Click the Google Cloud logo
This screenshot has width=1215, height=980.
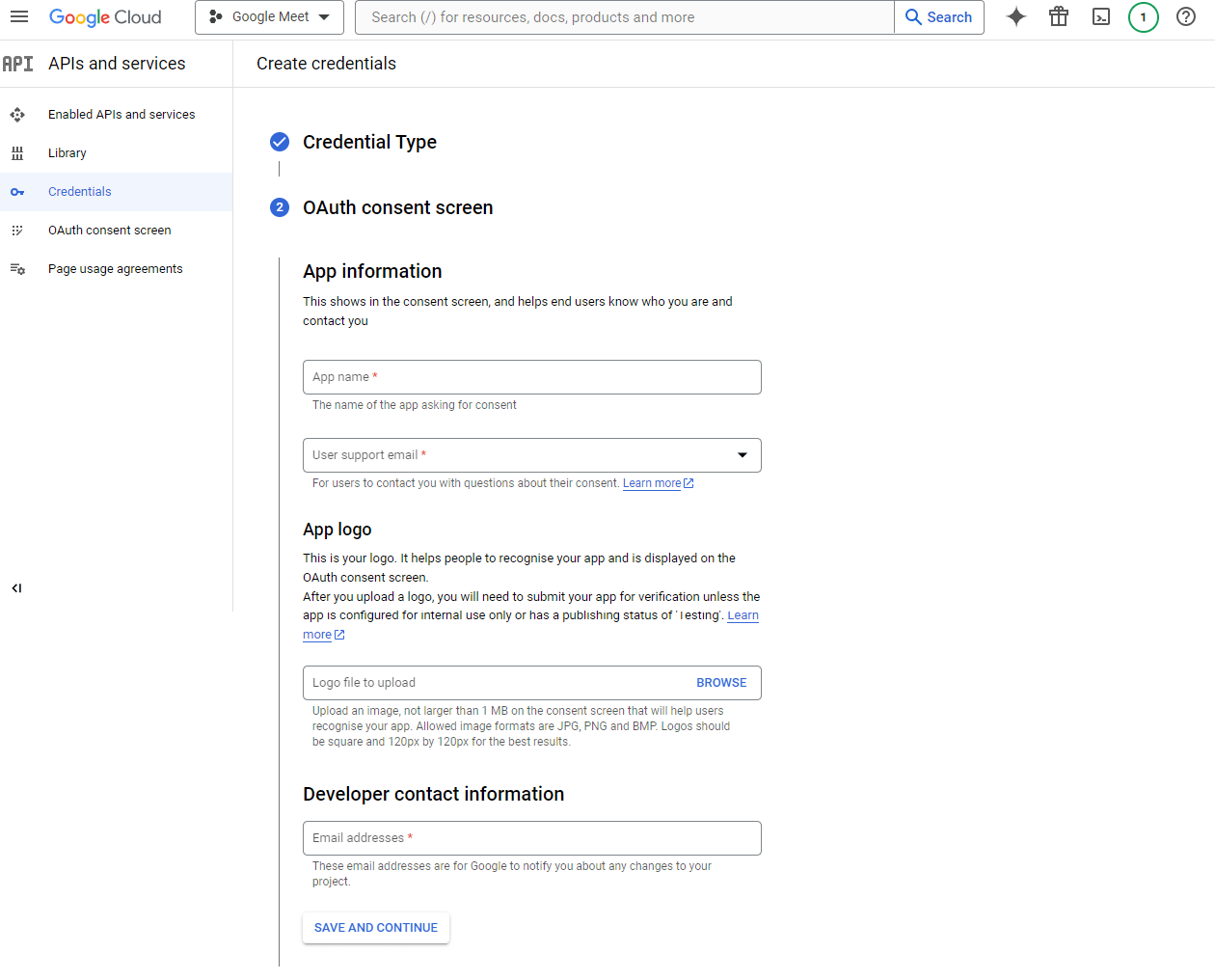click(105, 17)
